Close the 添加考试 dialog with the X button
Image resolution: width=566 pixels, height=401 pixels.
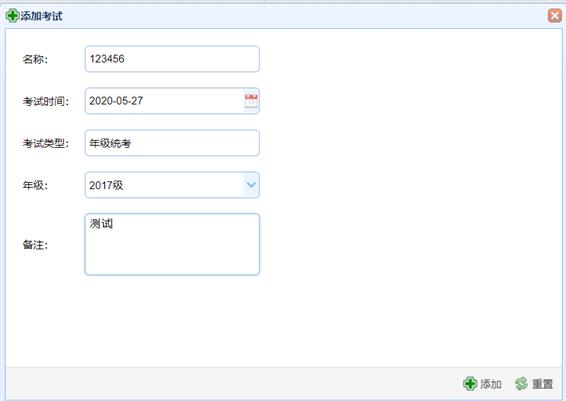pos(554,16)
